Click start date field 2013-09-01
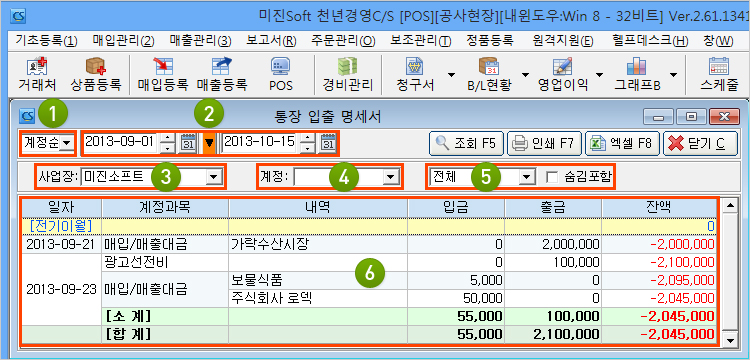This screenshot has width=750, height=360. 121,142
